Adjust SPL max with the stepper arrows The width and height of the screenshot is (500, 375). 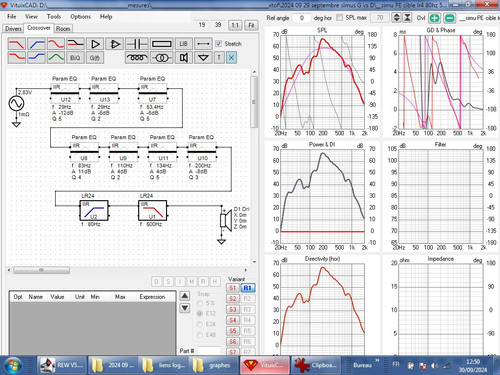click(396, 18)
